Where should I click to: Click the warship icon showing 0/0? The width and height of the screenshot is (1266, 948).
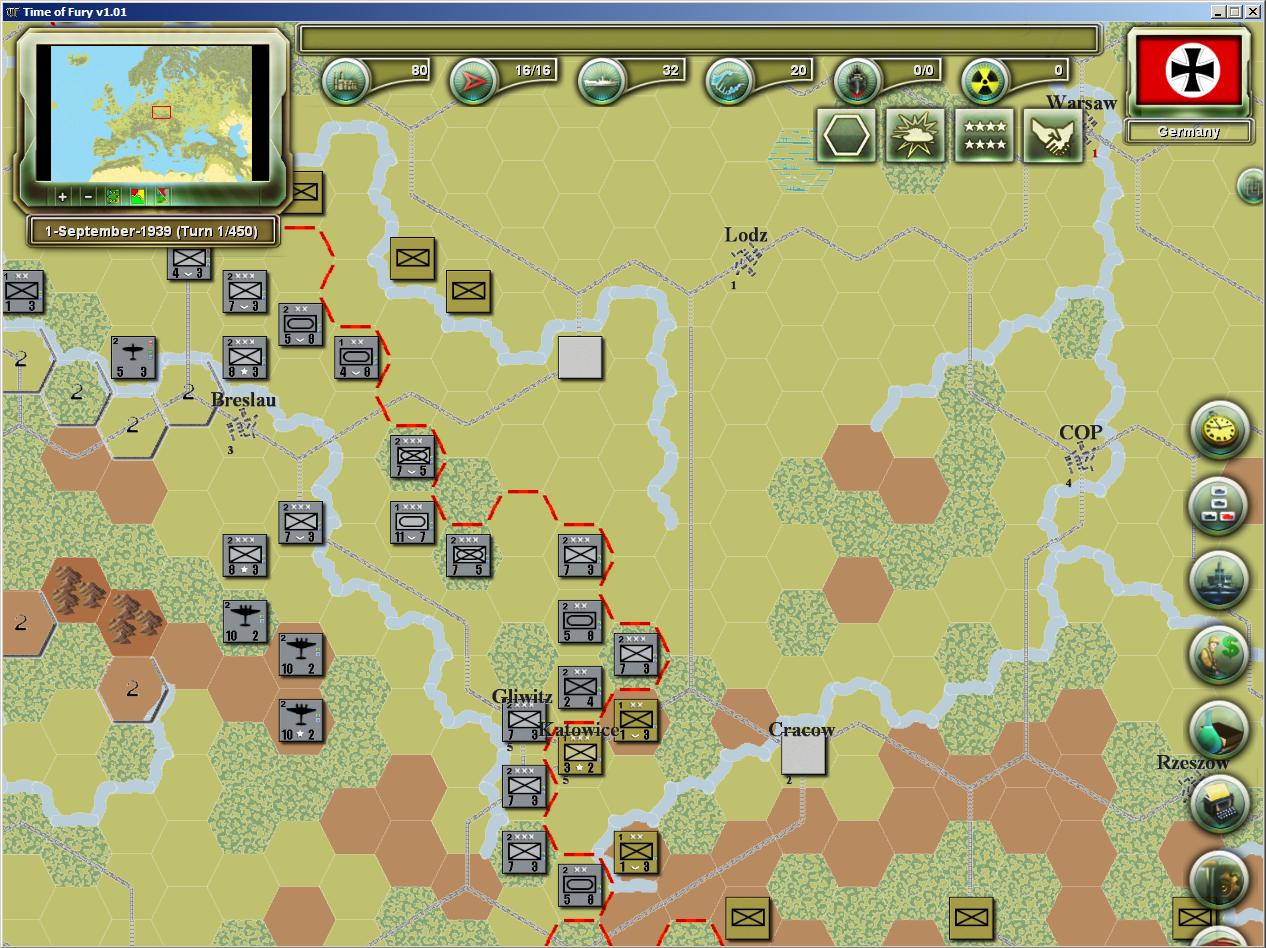point(858,81)
